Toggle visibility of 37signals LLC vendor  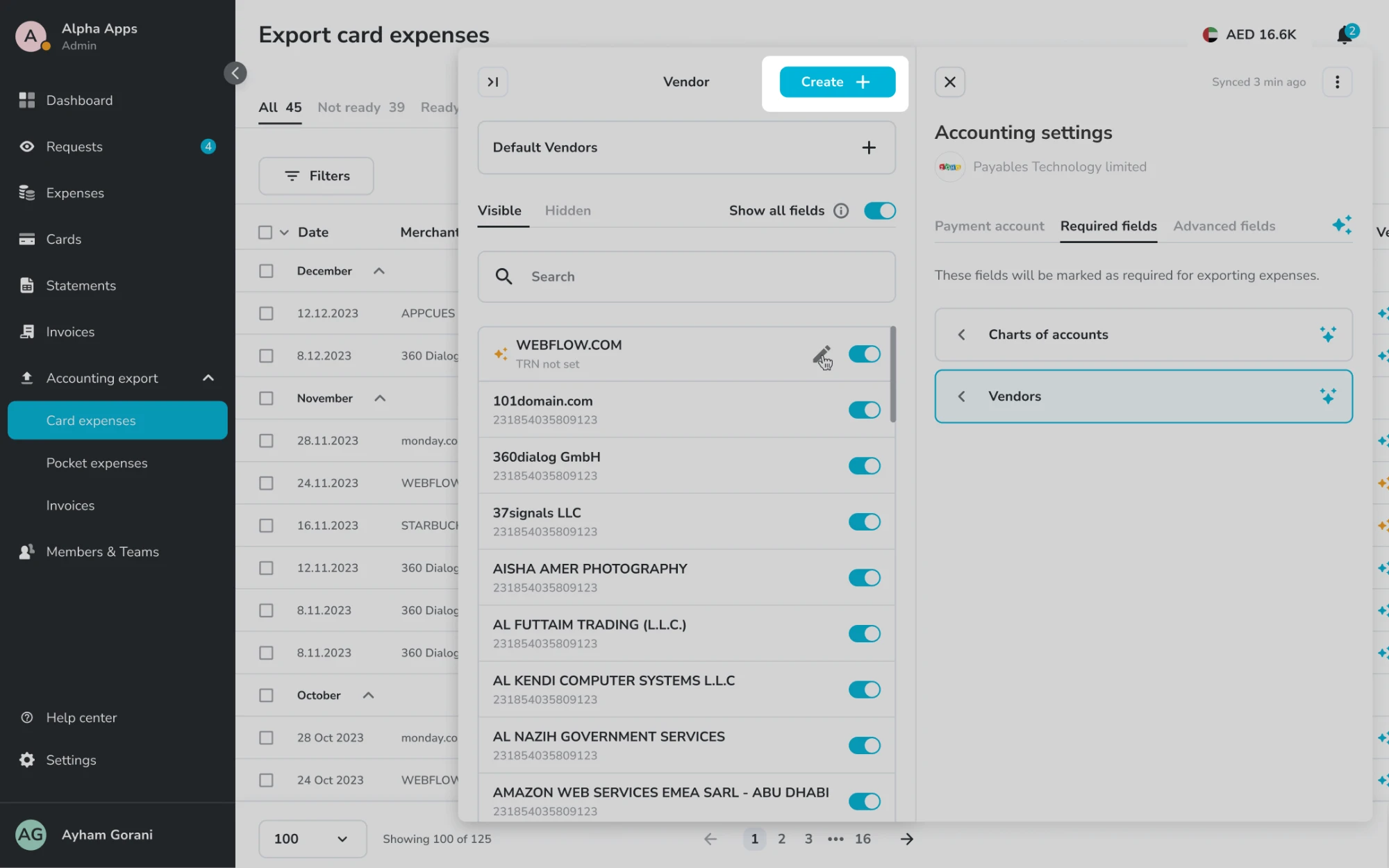coord(864,521)
